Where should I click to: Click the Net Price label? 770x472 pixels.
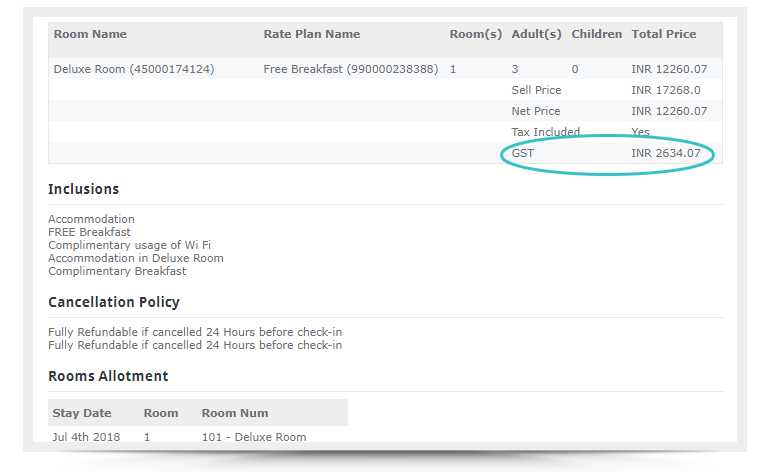tap(535, 111)
